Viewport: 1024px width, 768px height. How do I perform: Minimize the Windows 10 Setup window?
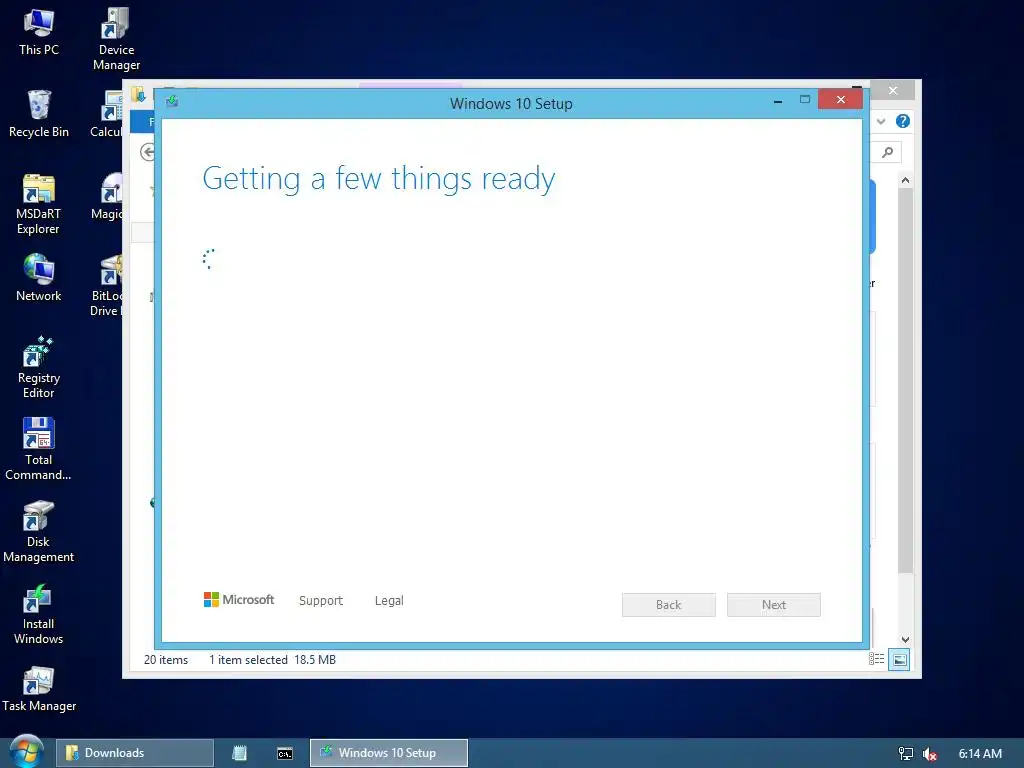point(778,101)
